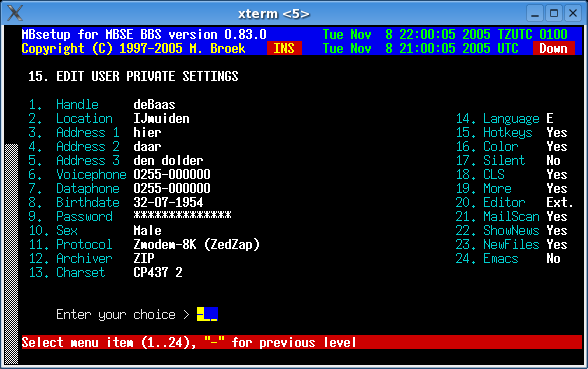Select menu item 20. Editor
This screenshot has width=588, height=369.
pos(490,202)
